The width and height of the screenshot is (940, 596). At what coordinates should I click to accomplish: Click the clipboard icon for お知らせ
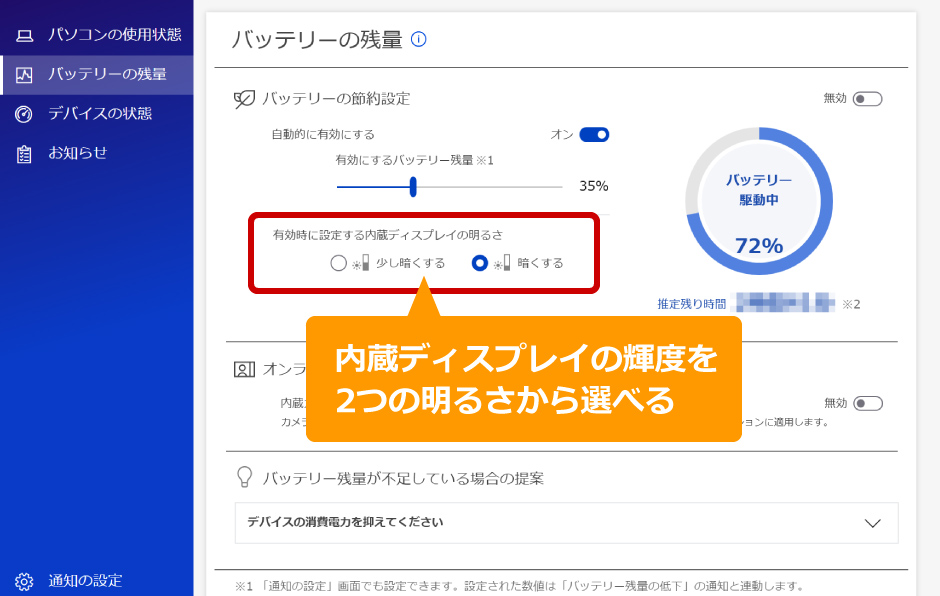[24, 154]
